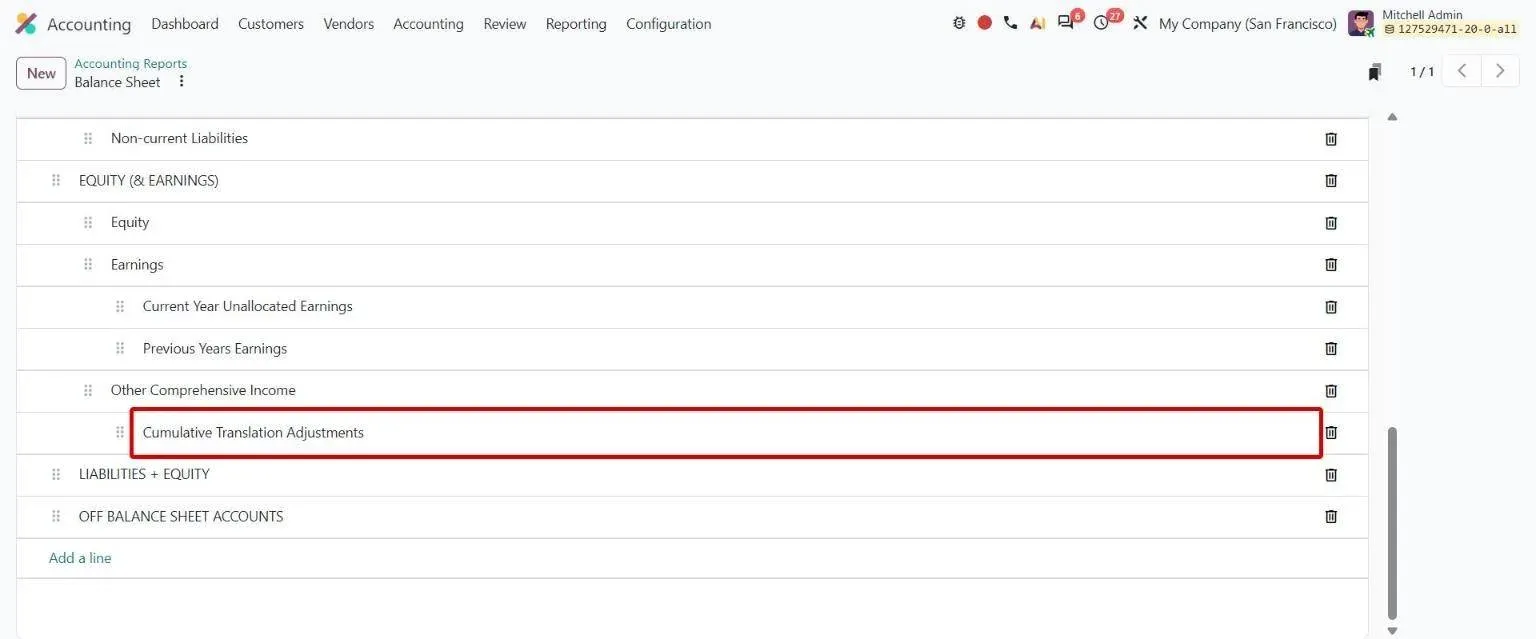Grab drag handle of EQUITY (& EARNINGS)
The height and width of the screenshot is (639, 1536).
56,181
